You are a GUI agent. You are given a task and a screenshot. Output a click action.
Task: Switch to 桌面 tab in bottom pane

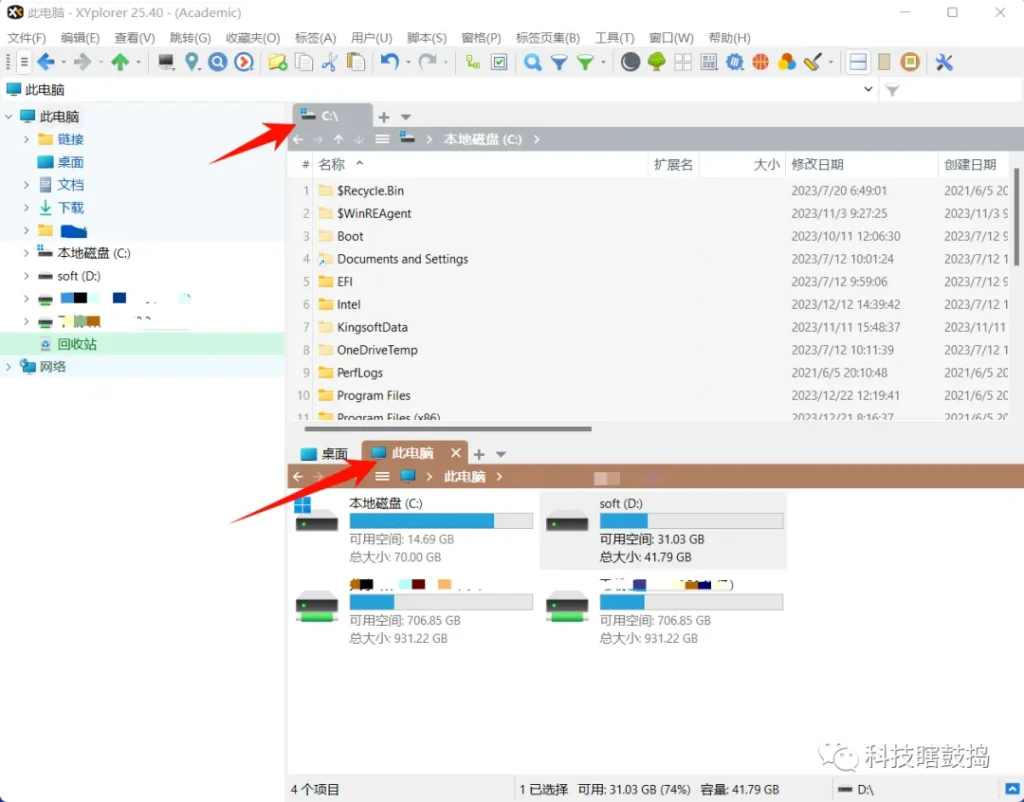pos(325,453)
